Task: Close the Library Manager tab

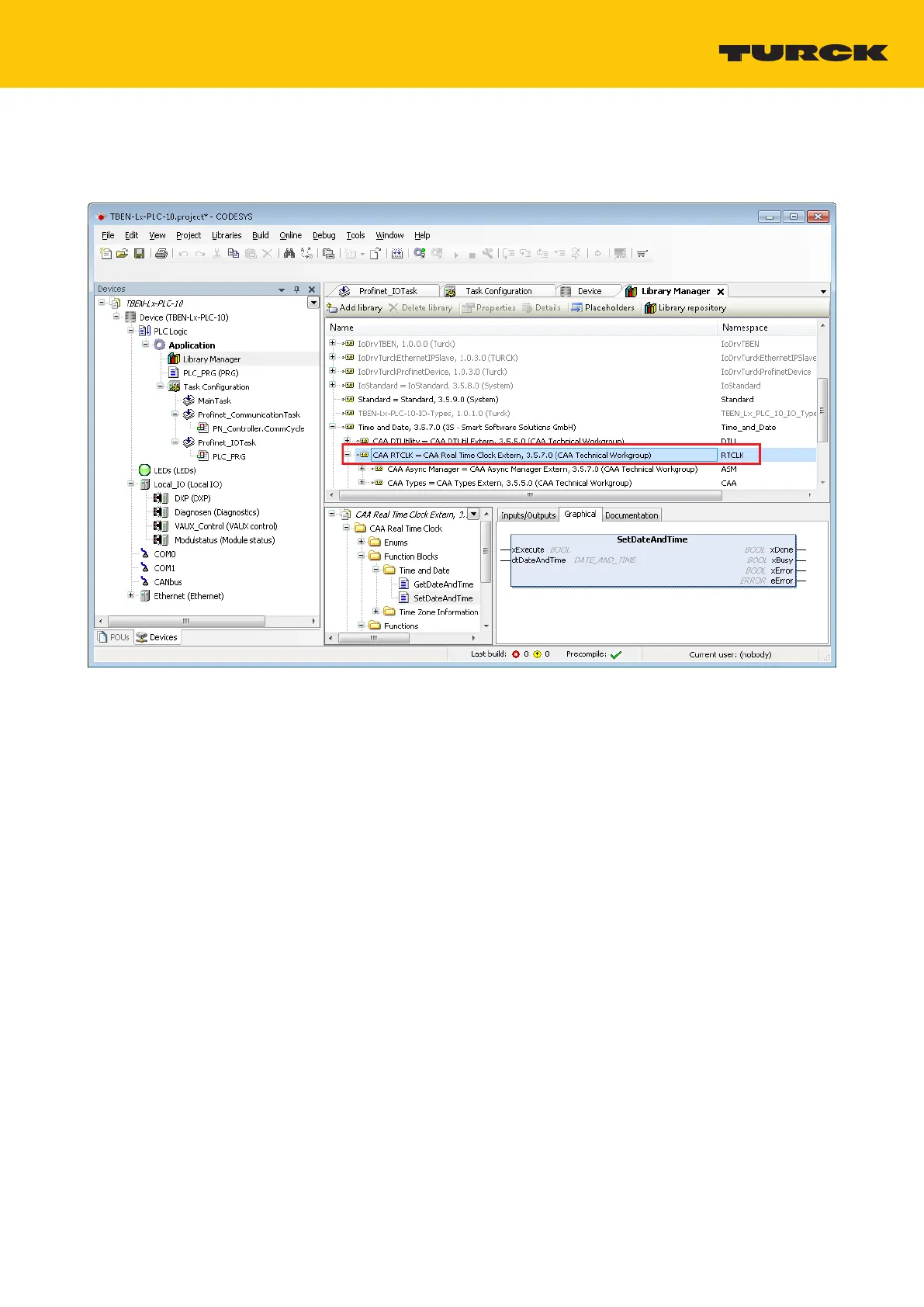Action: coord(721,292)
